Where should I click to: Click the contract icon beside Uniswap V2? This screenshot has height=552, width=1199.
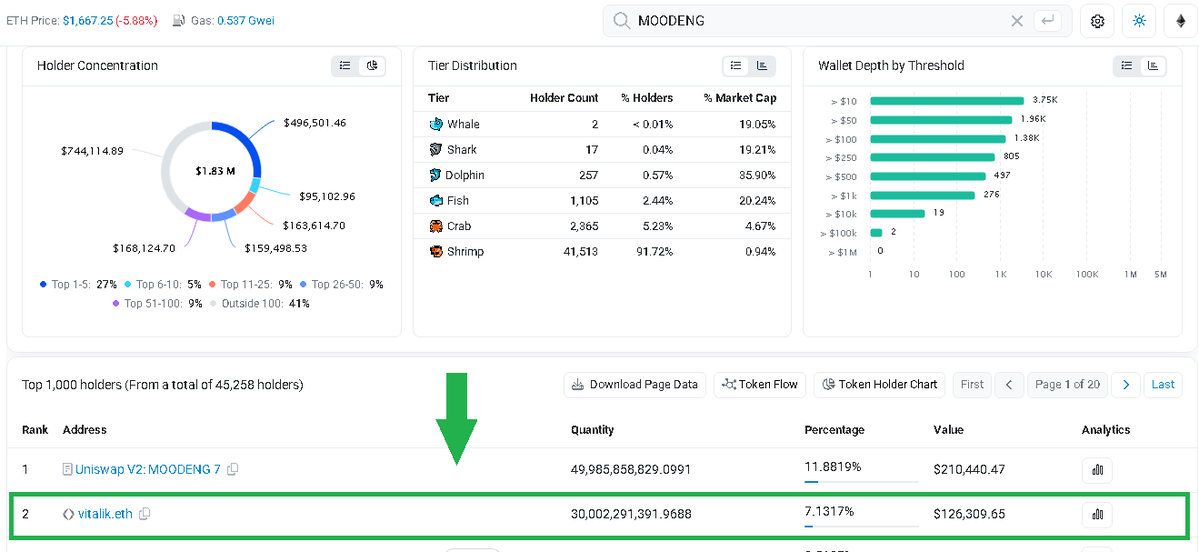pyautogui.click(x=68, y=469)
